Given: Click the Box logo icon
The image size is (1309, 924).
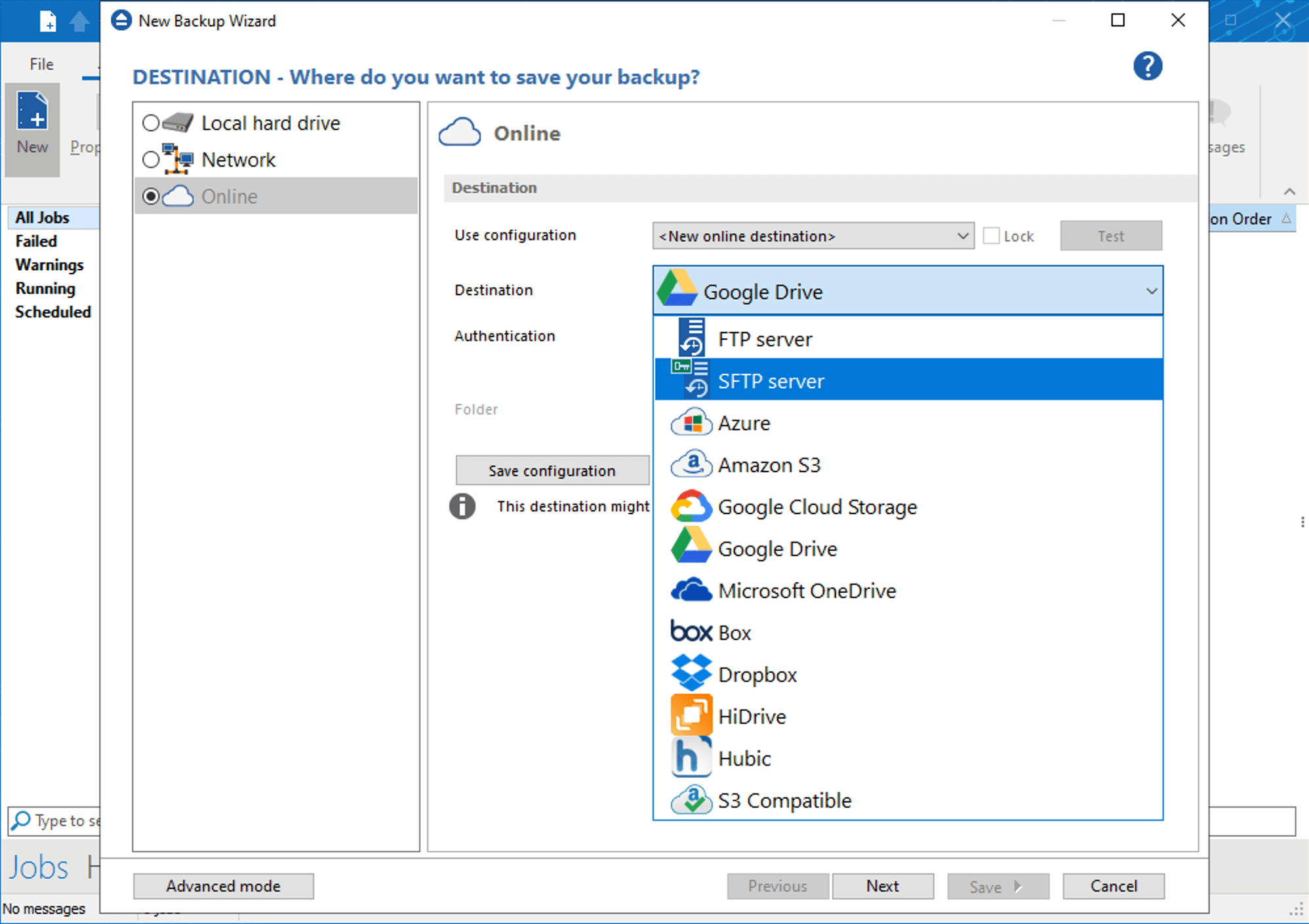Looking at the screenshot, I should point(691,632).
